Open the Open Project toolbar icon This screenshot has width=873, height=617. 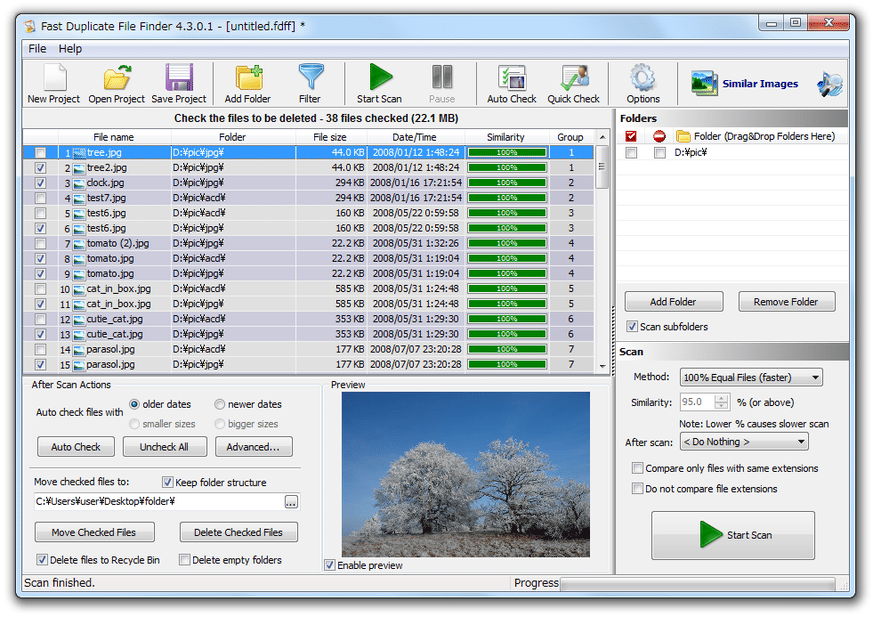(x=117, y=77)
